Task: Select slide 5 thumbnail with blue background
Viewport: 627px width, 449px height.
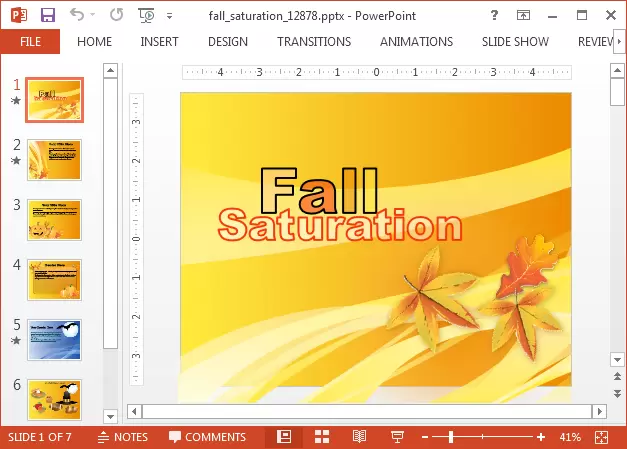Action: tap(54, 340)
